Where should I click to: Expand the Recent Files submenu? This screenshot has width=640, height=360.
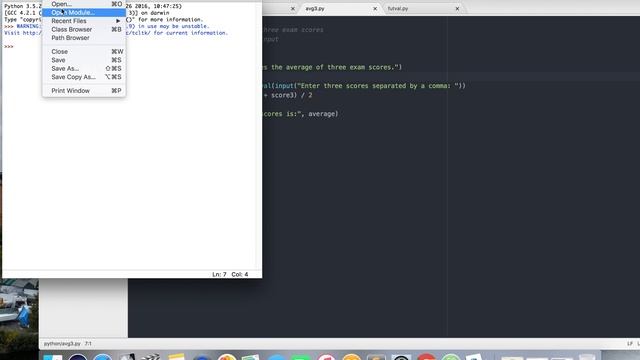click(x=84, y=21)
